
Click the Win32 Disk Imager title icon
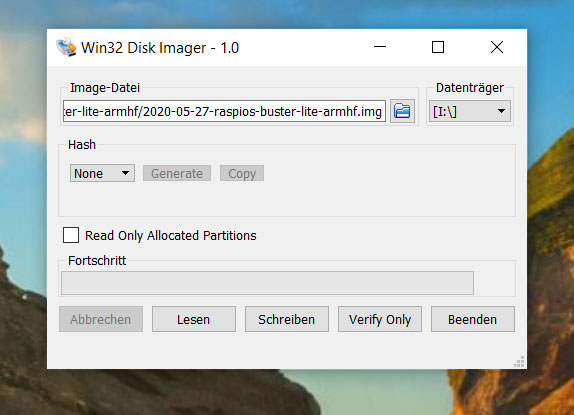click(x=66, y=47)
